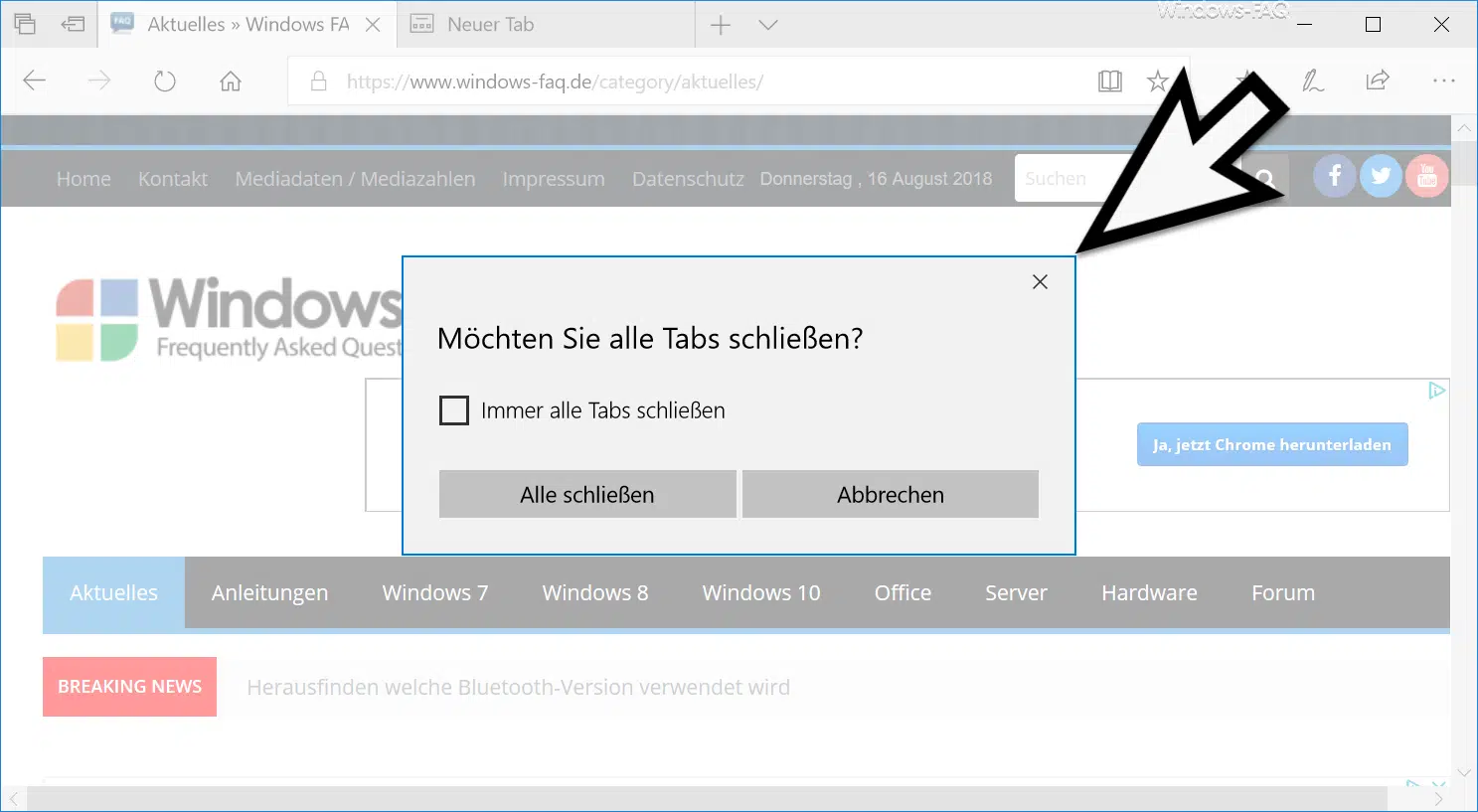Screen dimensions: 1478x812
Task: Enable 'Immer alle Tabs schließen' checkbox
Action: 454,410
